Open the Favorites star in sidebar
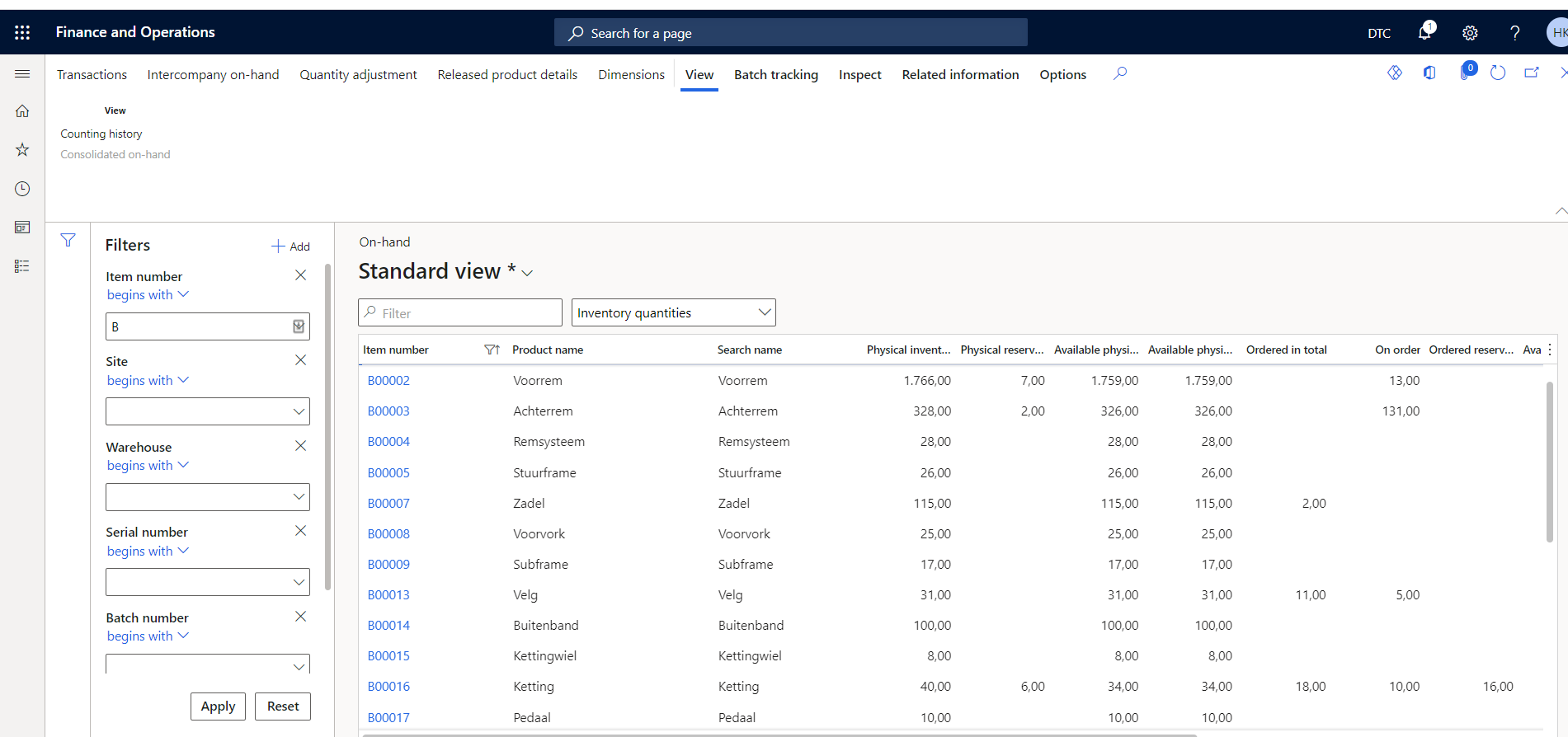The width and height of the screenshot is (1568, 737). [22, 149]
